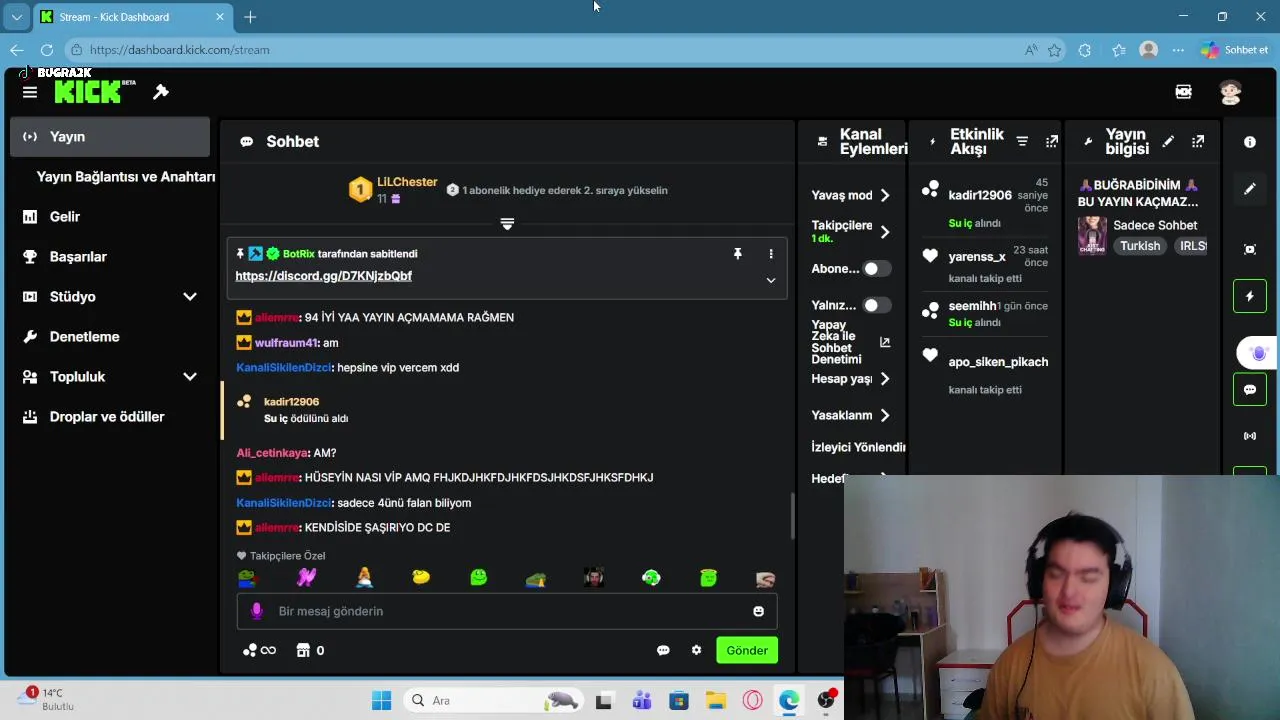The height and width of the screenshot is (720, 1280).
Task: Open Yayın Bağlantısı ve Anahtarı page
Action: [x=126, y=177]
